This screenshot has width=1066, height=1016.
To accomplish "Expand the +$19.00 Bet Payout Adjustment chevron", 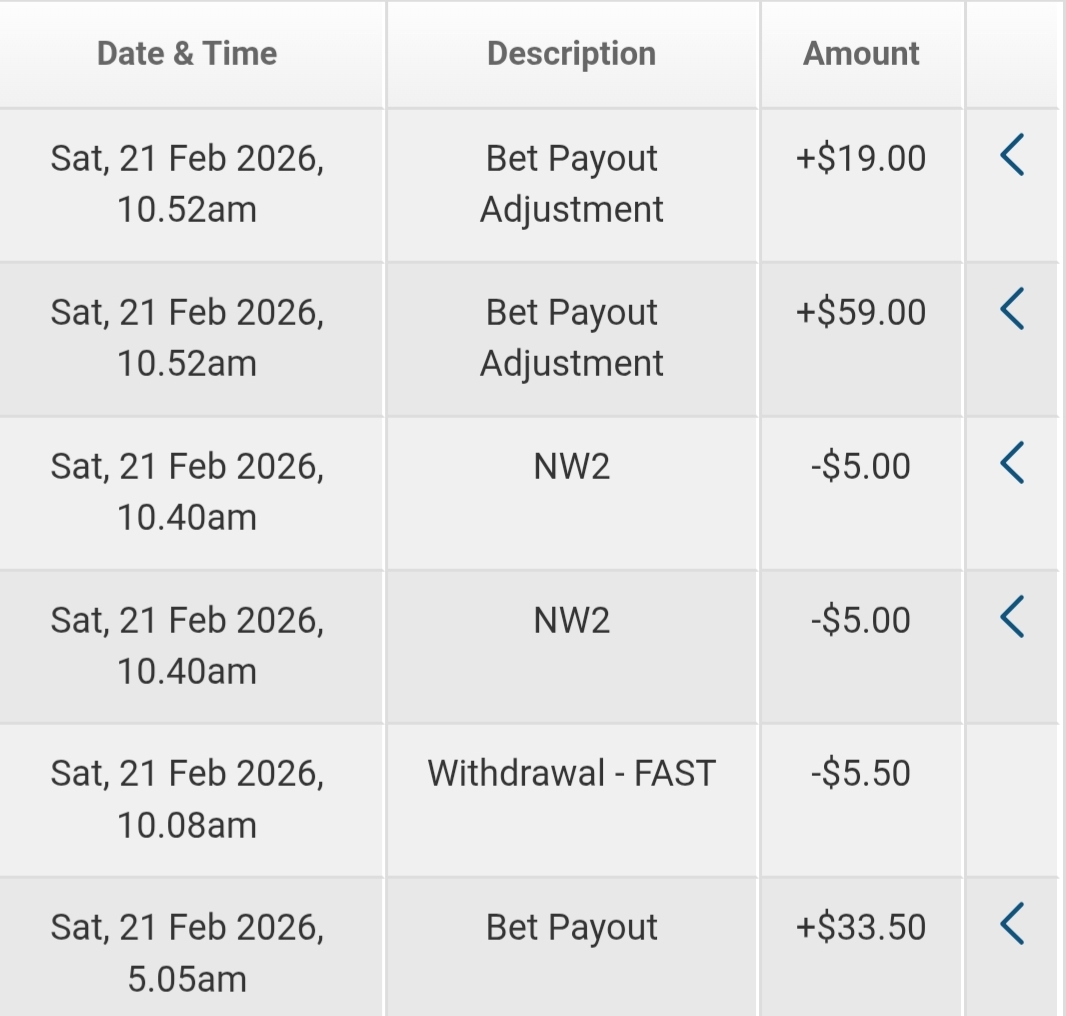I will [x=1012, y=157].
